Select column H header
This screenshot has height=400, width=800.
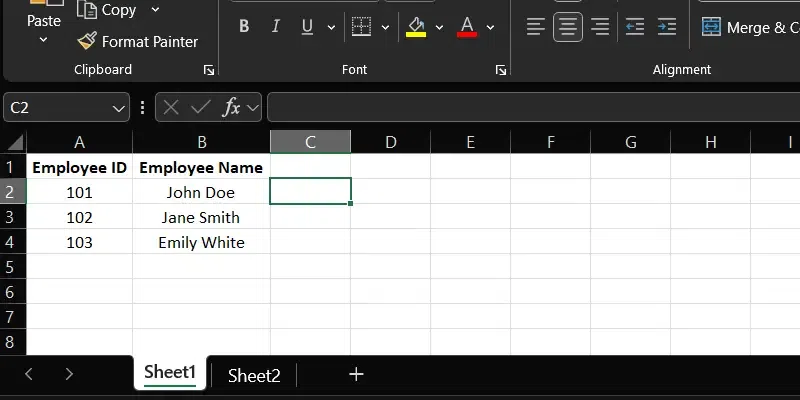pyautogui.click(x=711, y=142)
